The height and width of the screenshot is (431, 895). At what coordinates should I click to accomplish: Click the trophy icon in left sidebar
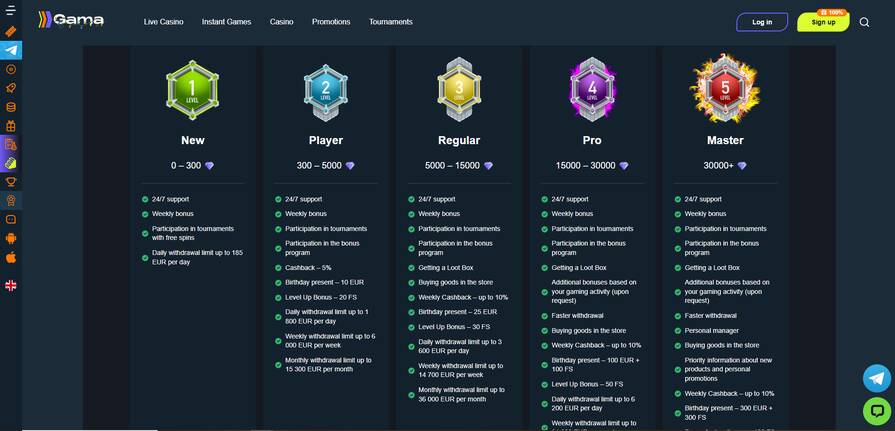(x=11, y=182)
